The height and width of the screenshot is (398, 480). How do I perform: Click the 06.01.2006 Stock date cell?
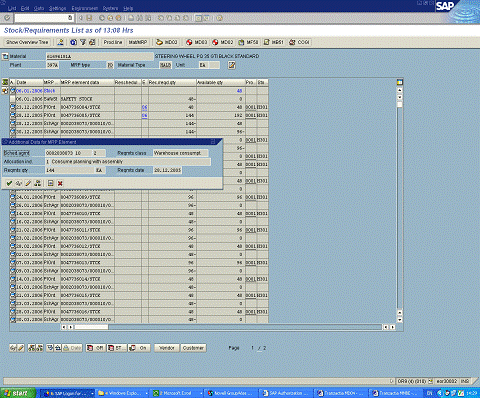pos(29,91)
